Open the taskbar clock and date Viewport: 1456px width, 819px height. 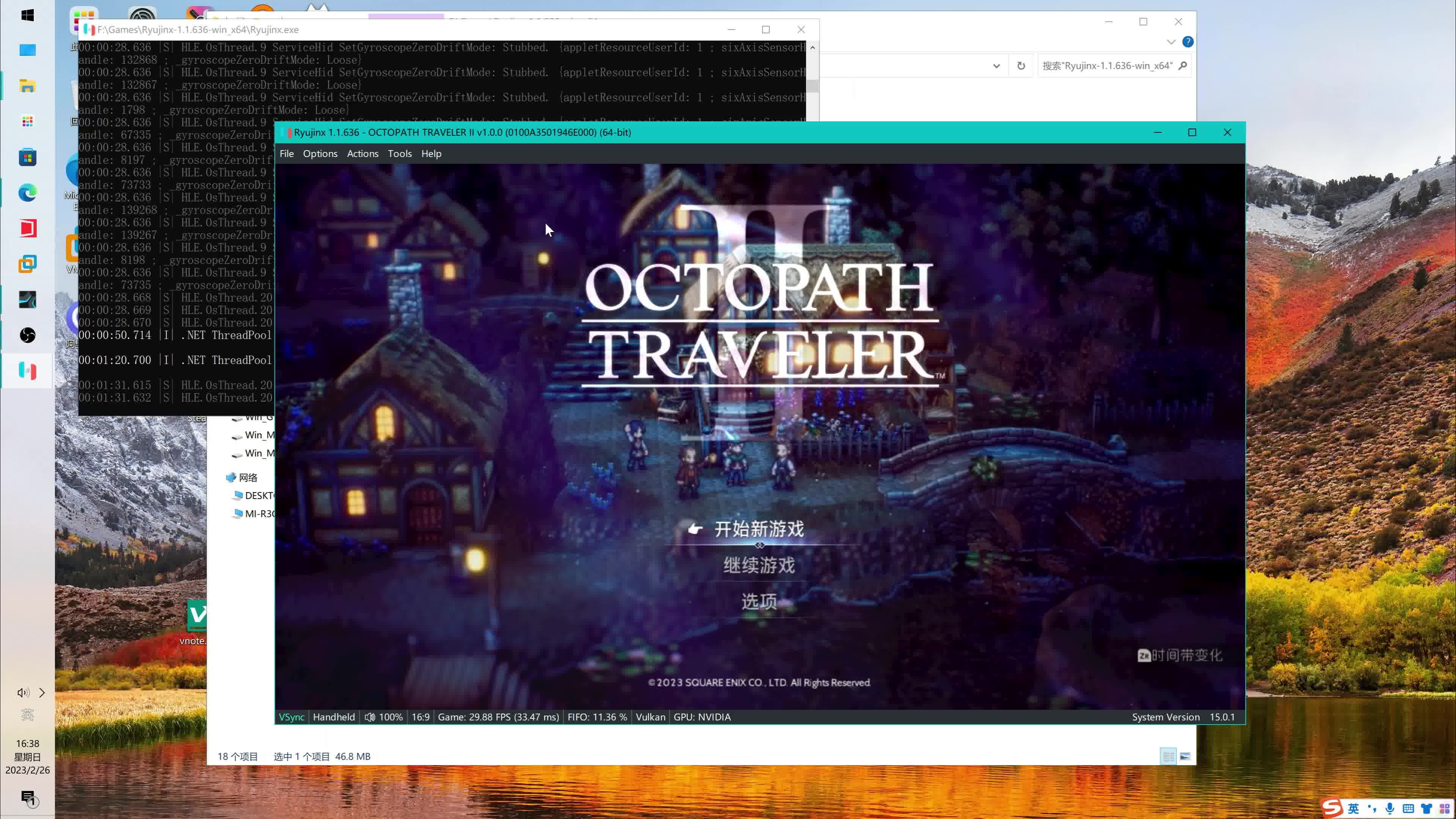[27, 756]
